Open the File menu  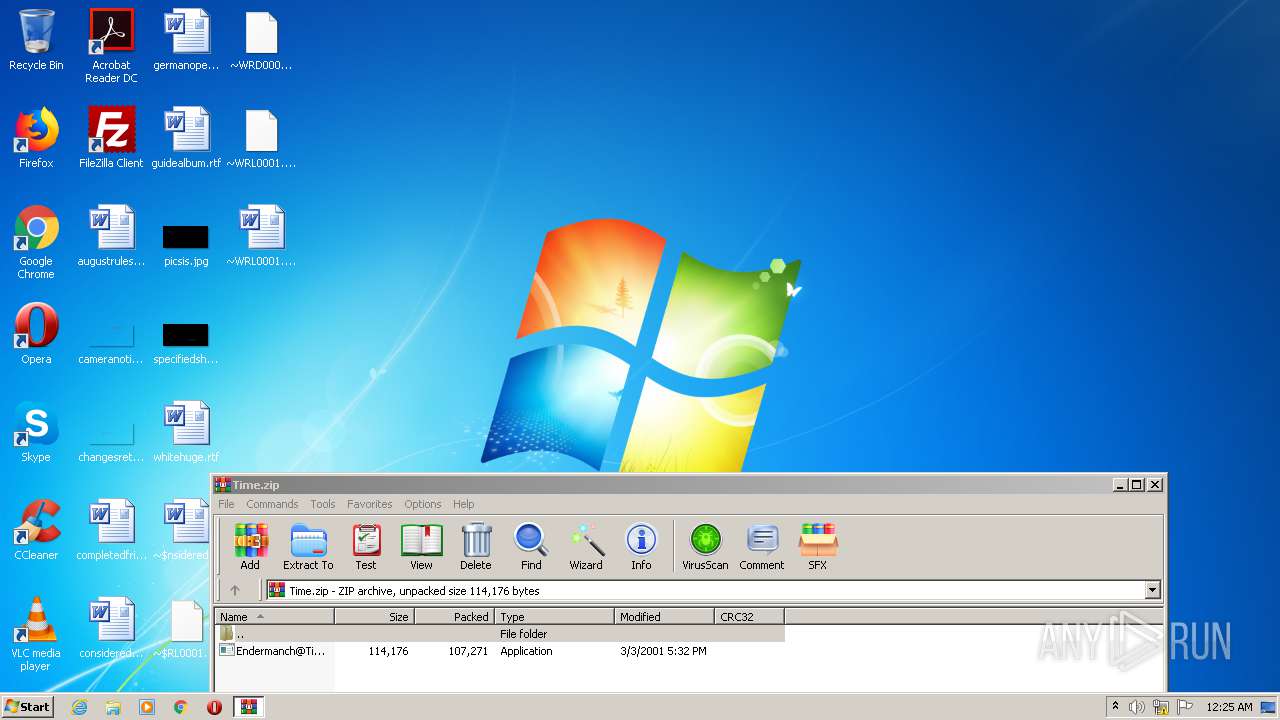tap(226, 504)
